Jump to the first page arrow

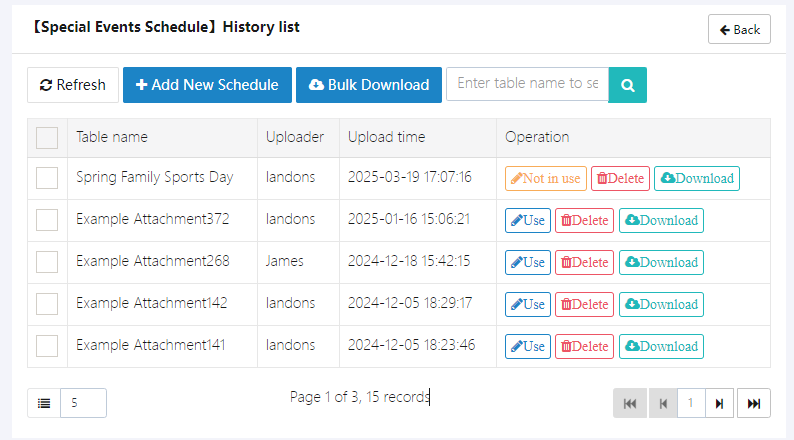click(629, 403)
